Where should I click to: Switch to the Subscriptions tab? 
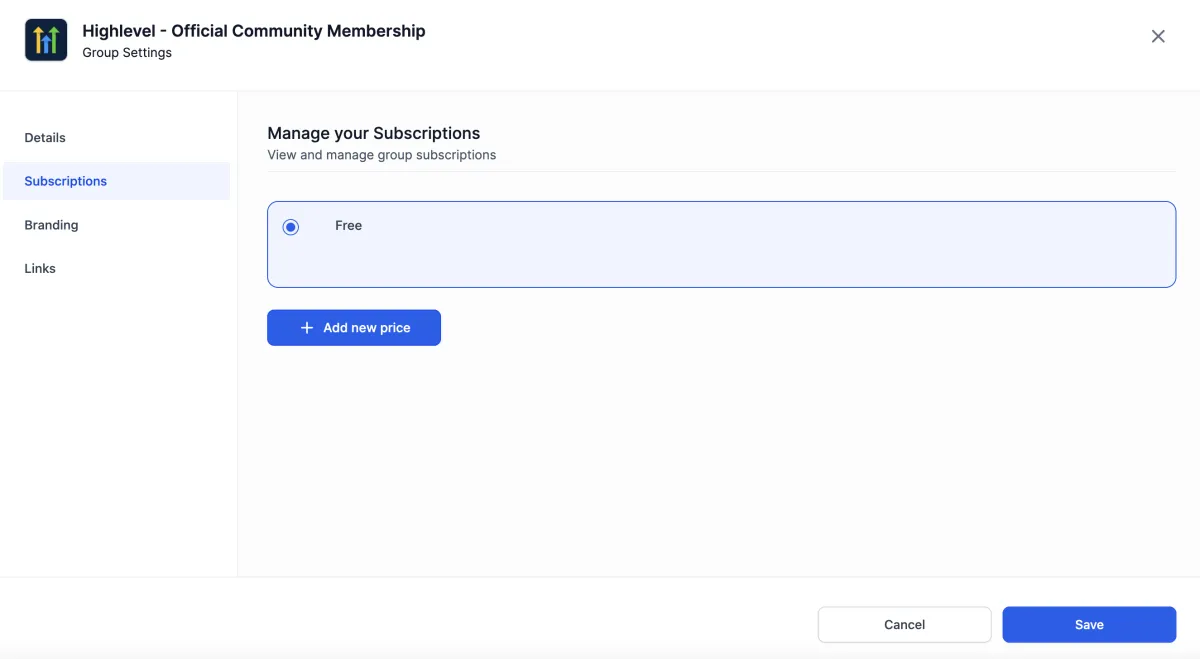66,181
